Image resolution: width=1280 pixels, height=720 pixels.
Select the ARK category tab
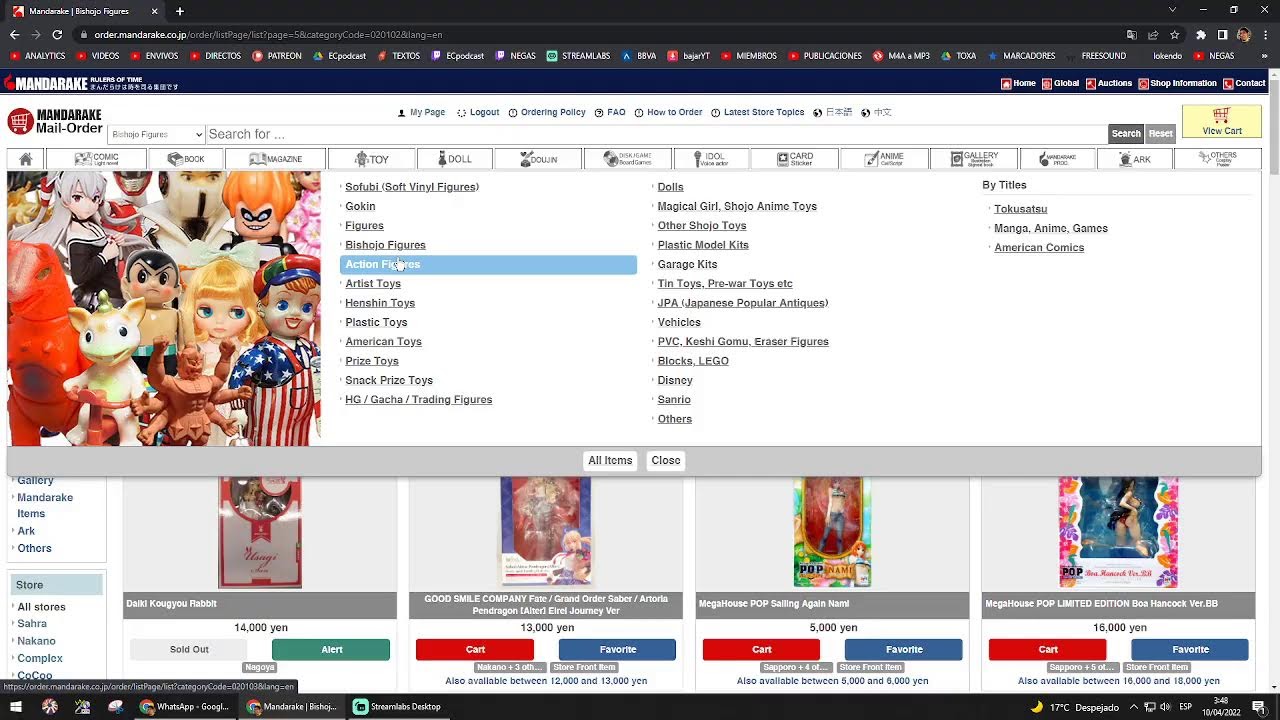1134,159
